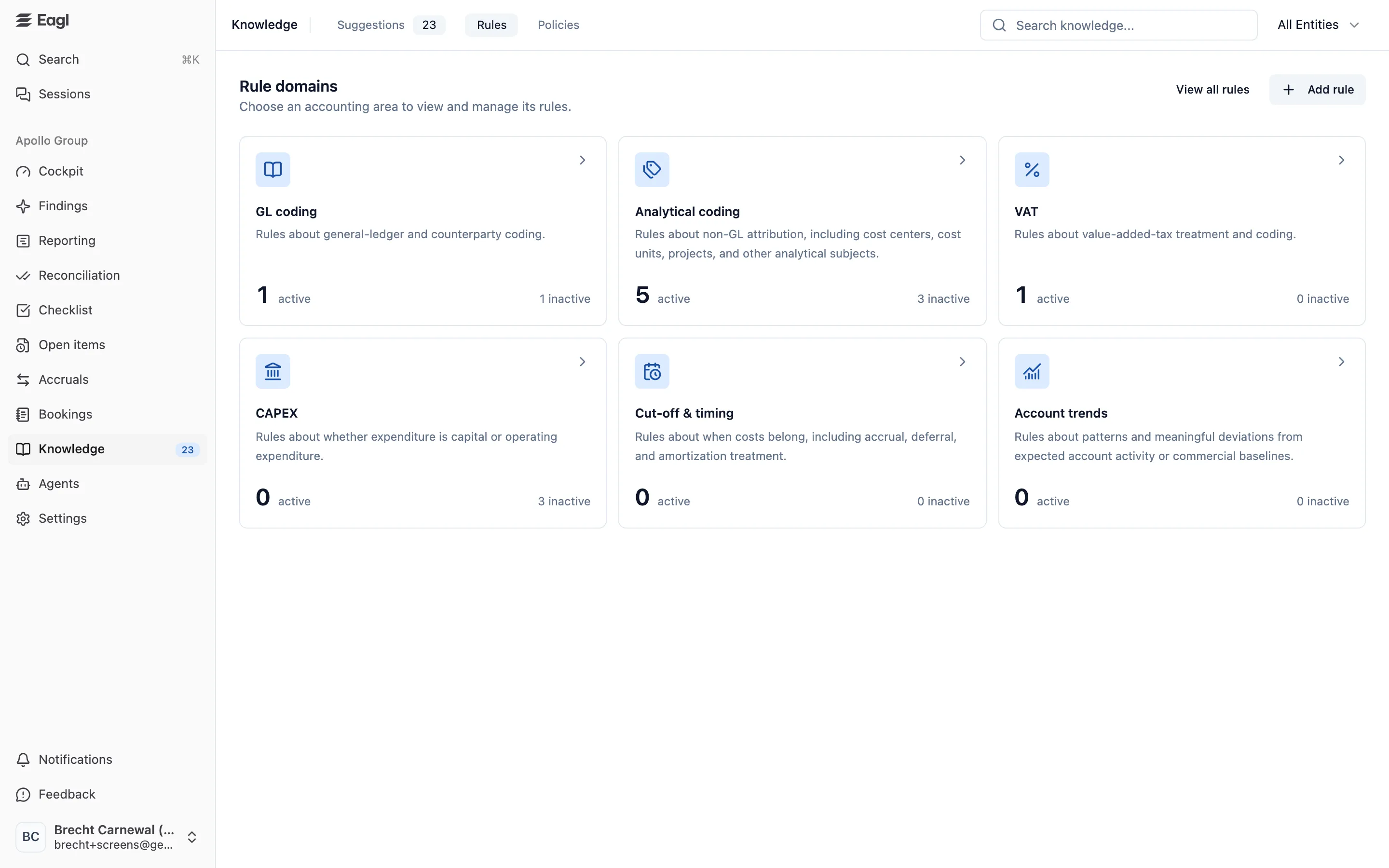Click the Analytical coding tags icon
The height and width of the screenshot is (868, 1389).
click(x=652, y=169)
